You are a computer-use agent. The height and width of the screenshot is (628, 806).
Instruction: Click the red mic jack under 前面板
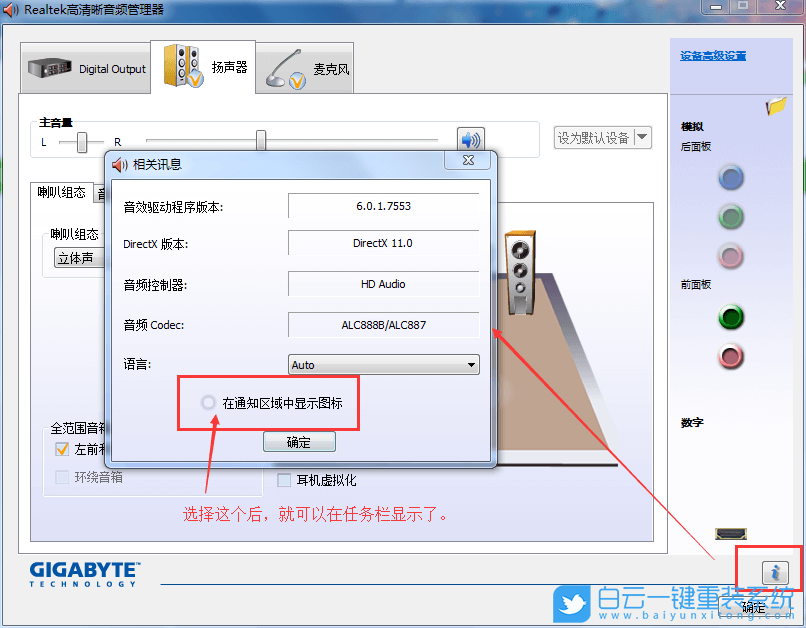[x=731, y=357]
